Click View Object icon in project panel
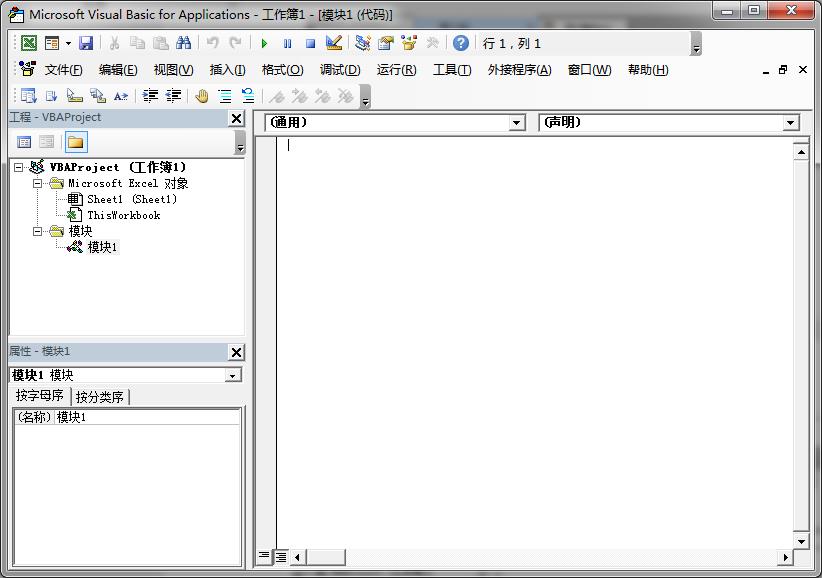 coord(47,142)
